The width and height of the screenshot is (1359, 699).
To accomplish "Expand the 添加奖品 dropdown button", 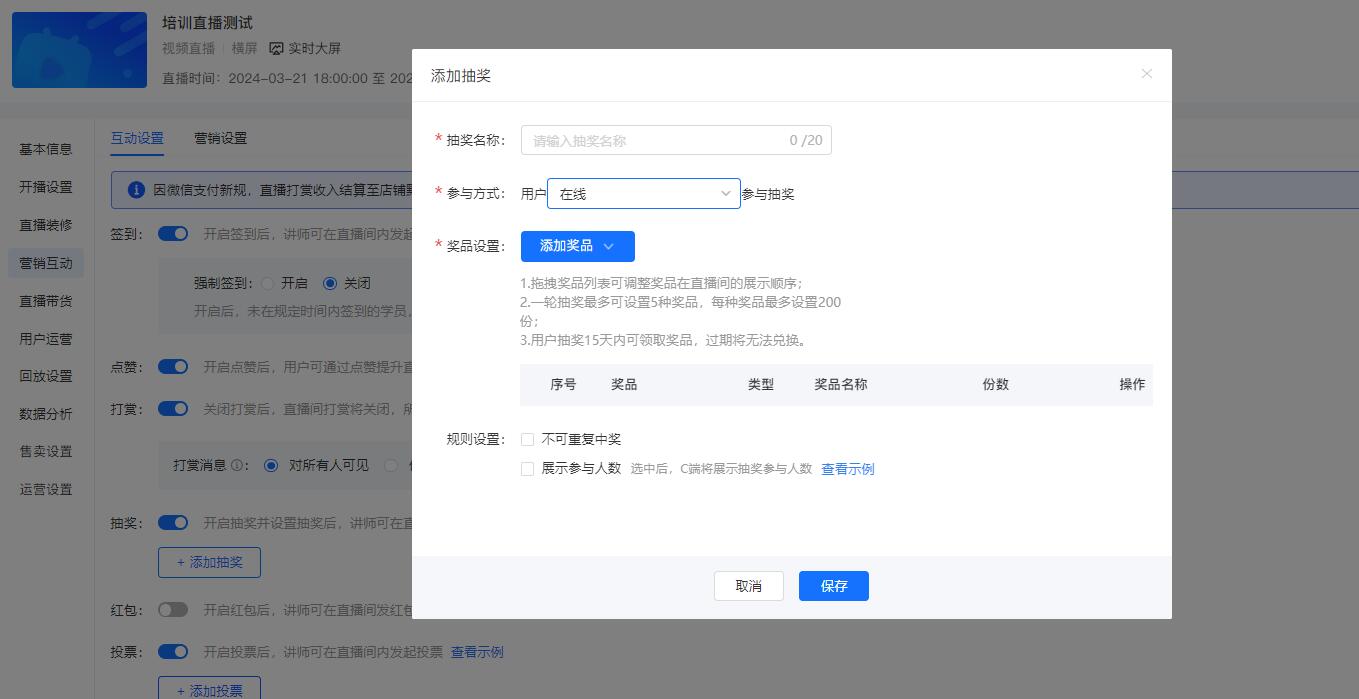I will pyautogui.click(x=577, y=246).
